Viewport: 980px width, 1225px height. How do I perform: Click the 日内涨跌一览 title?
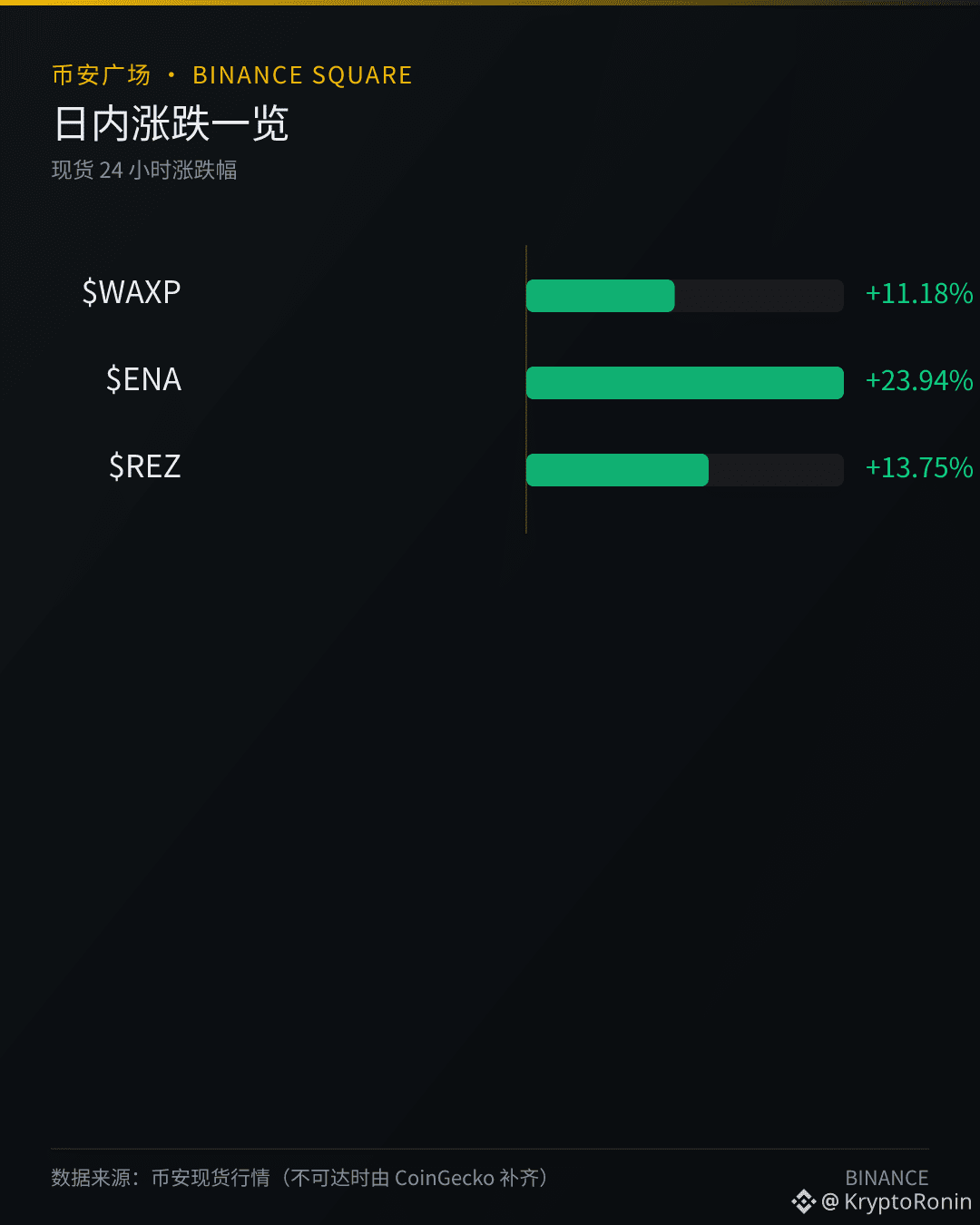click(x=171, y=123)
